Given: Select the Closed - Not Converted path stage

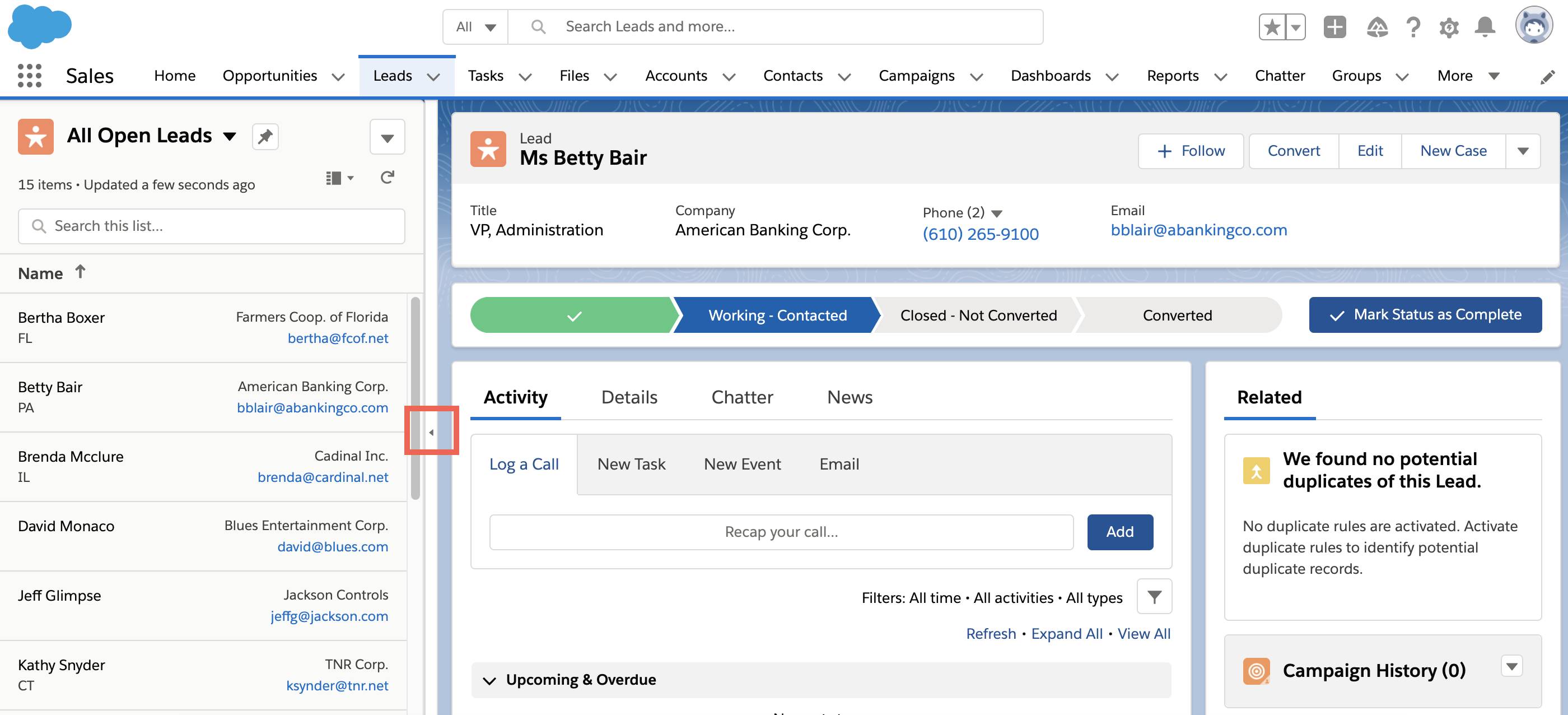Looking at the screenshot, I should [x=978, y=315].
